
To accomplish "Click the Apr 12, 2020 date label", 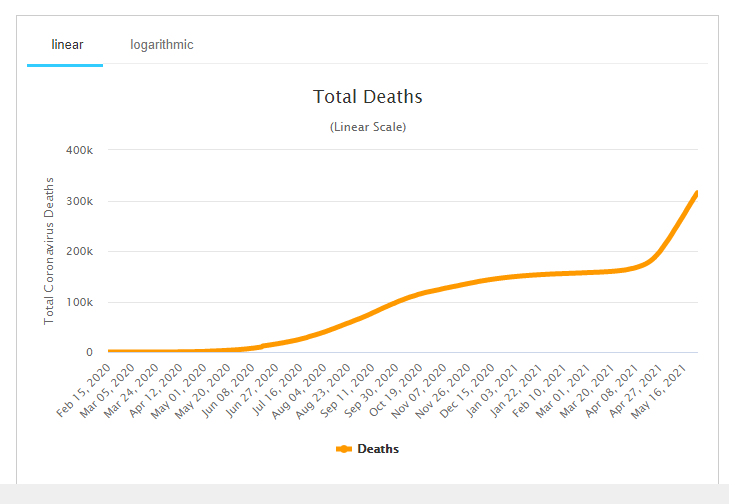I will click(156, 390).
